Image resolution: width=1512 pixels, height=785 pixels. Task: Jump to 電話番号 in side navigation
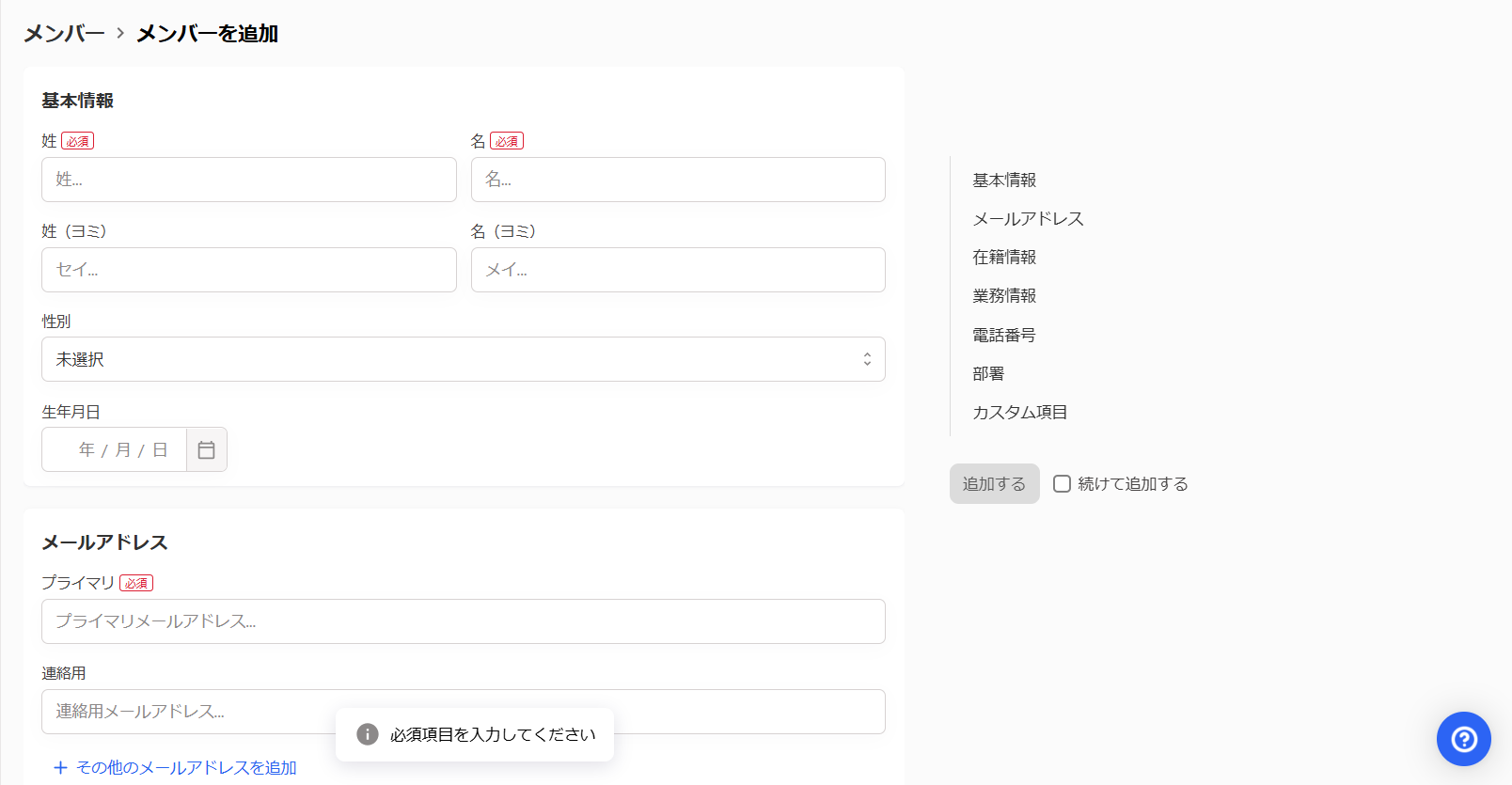(1004, 335)
